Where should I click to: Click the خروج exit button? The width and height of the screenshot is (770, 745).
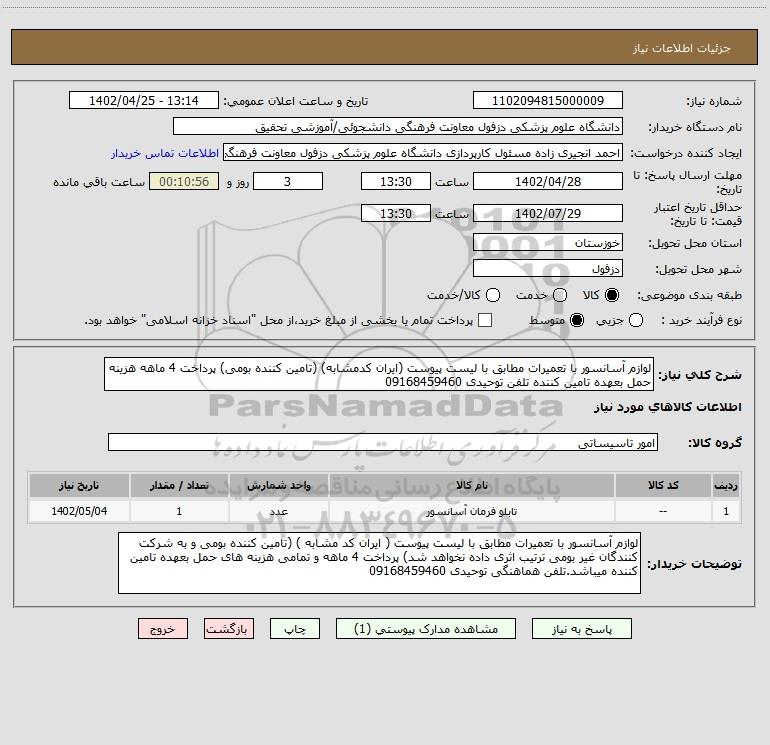click(163, 629)
